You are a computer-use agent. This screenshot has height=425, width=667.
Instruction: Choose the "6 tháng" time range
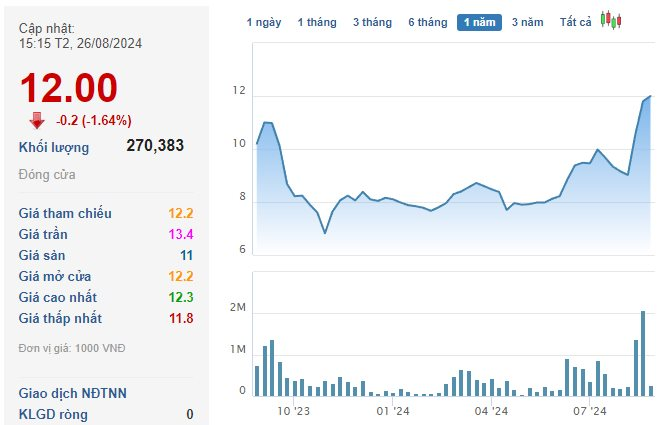click(427, 22)
